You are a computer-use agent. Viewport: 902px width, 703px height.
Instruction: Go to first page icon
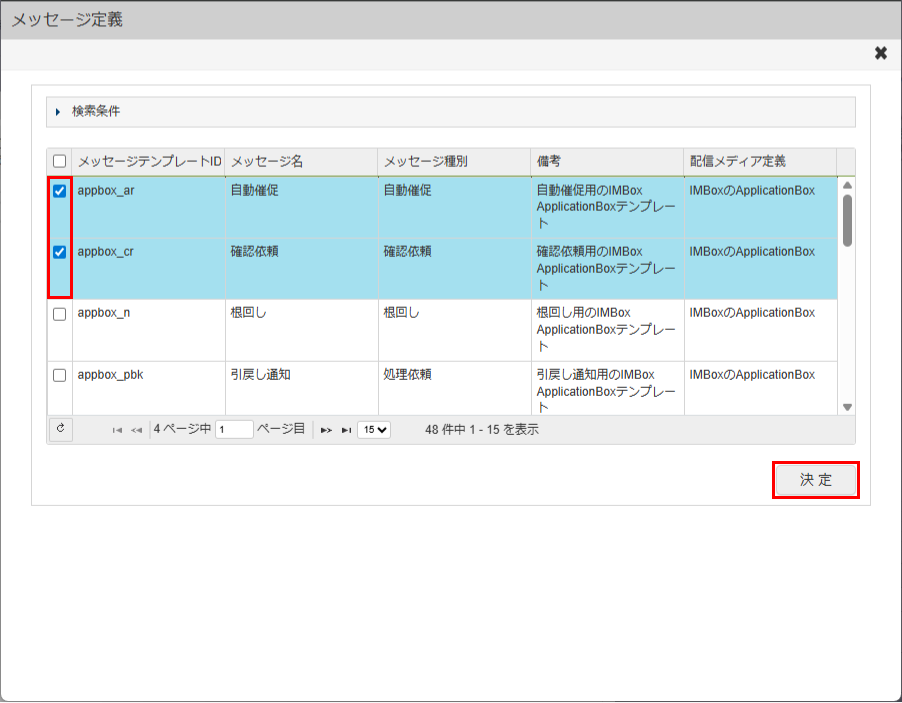(117, 430)
